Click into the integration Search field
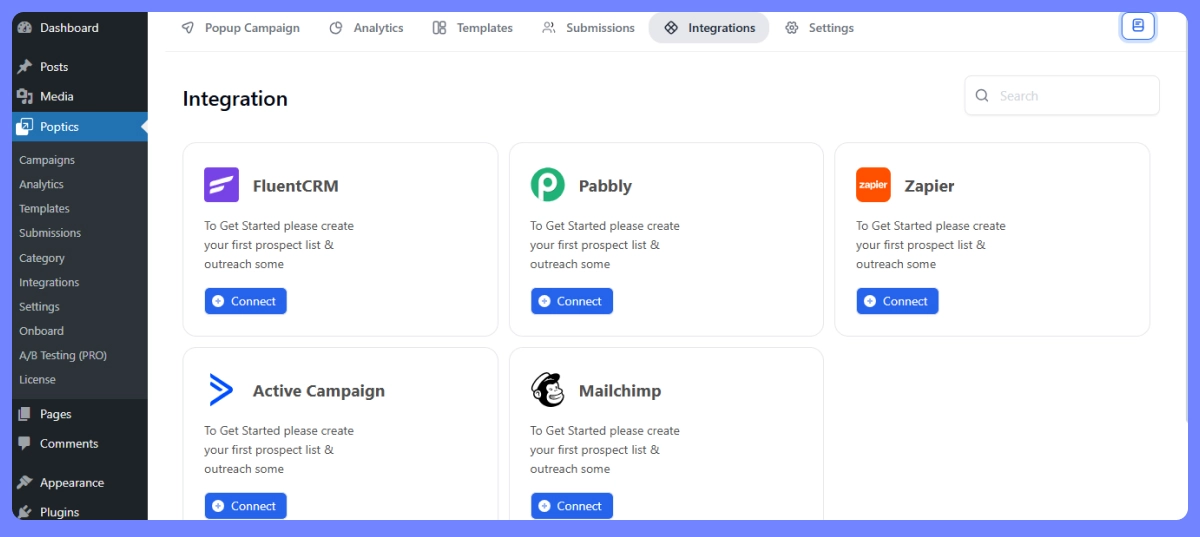The width and height of the screenshot is (1200, 537). pos(1062,96)
